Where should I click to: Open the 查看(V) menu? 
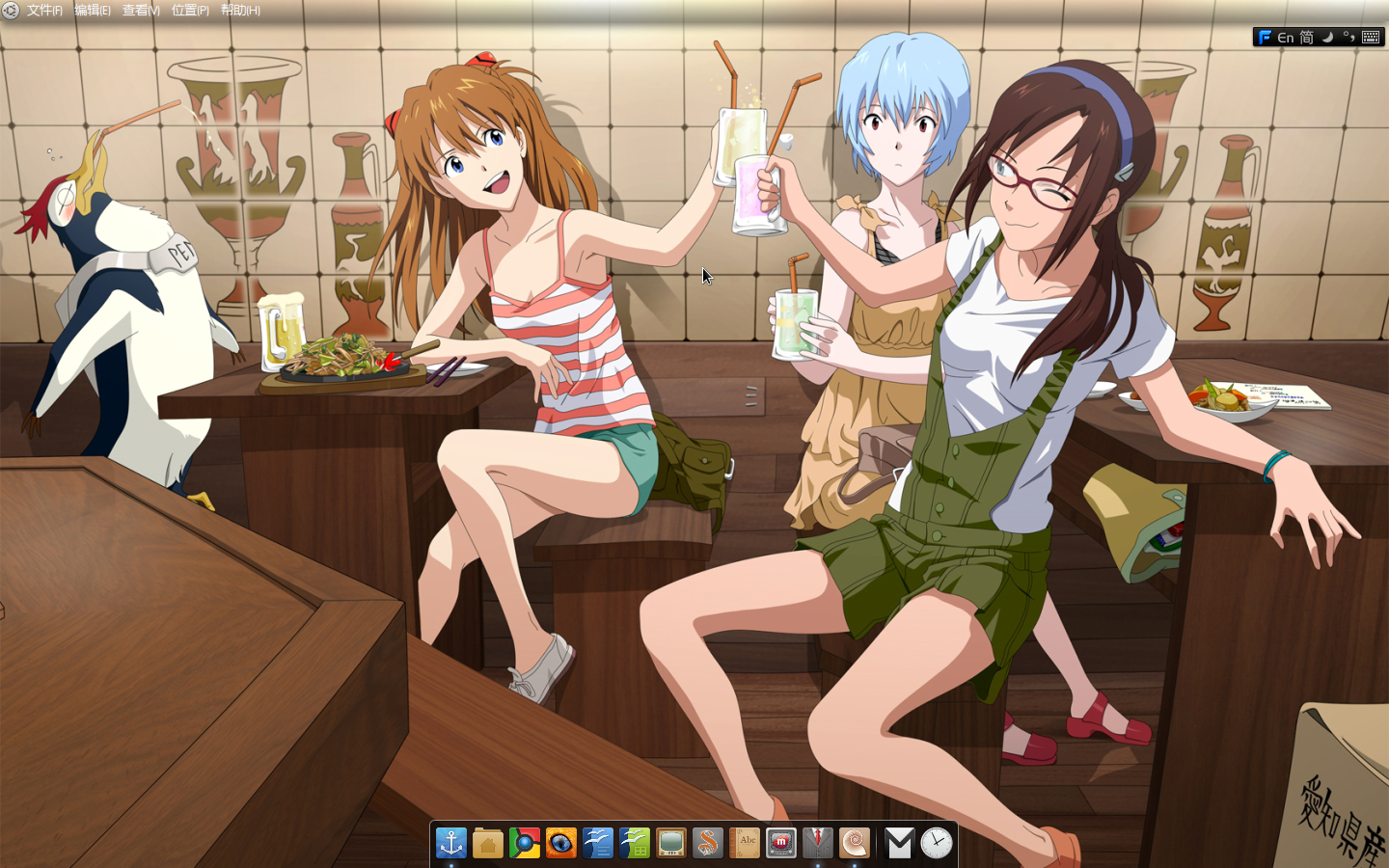click(x=141, y=11)
